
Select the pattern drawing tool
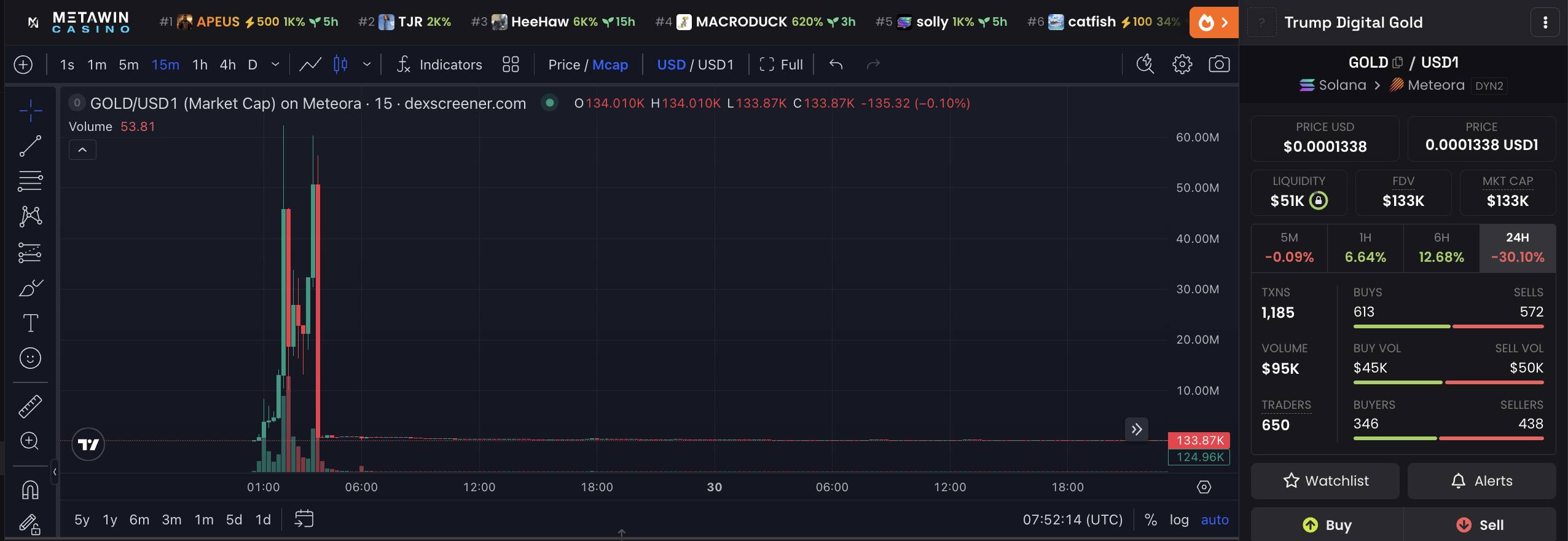click(x=30, y=216)
